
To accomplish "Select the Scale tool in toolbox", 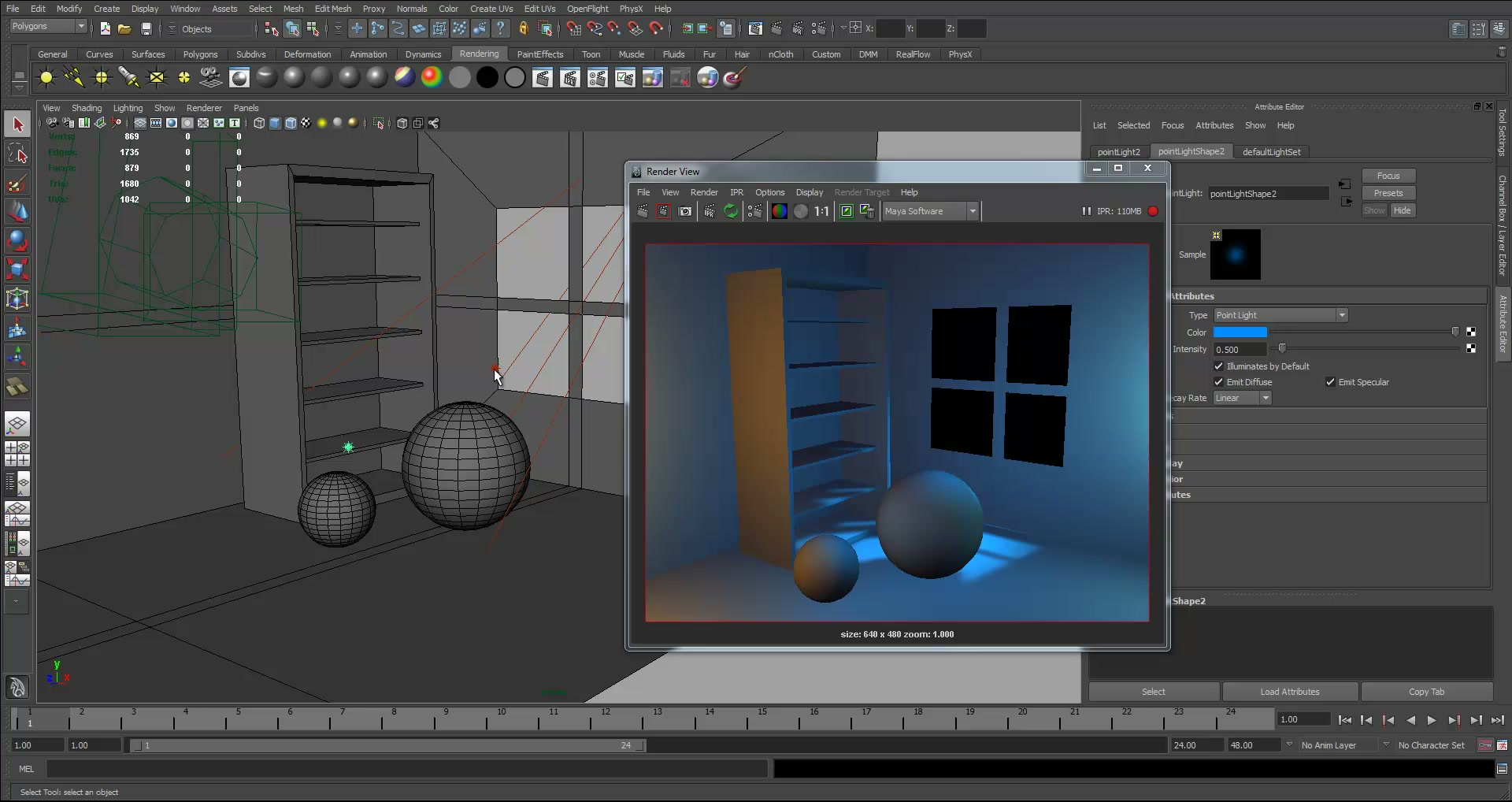I will tap(17, 269).
